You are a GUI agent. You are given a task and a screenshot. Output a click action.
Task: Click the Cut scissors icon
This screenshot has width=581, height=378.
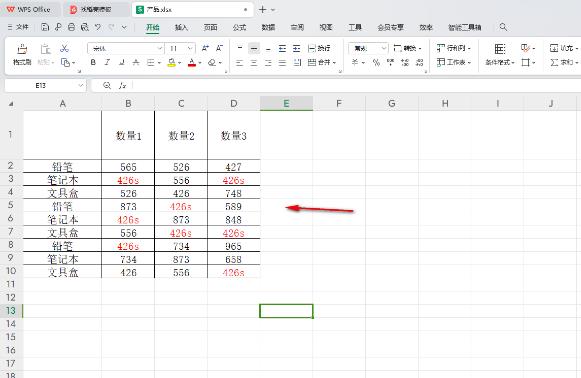(64, 48)
